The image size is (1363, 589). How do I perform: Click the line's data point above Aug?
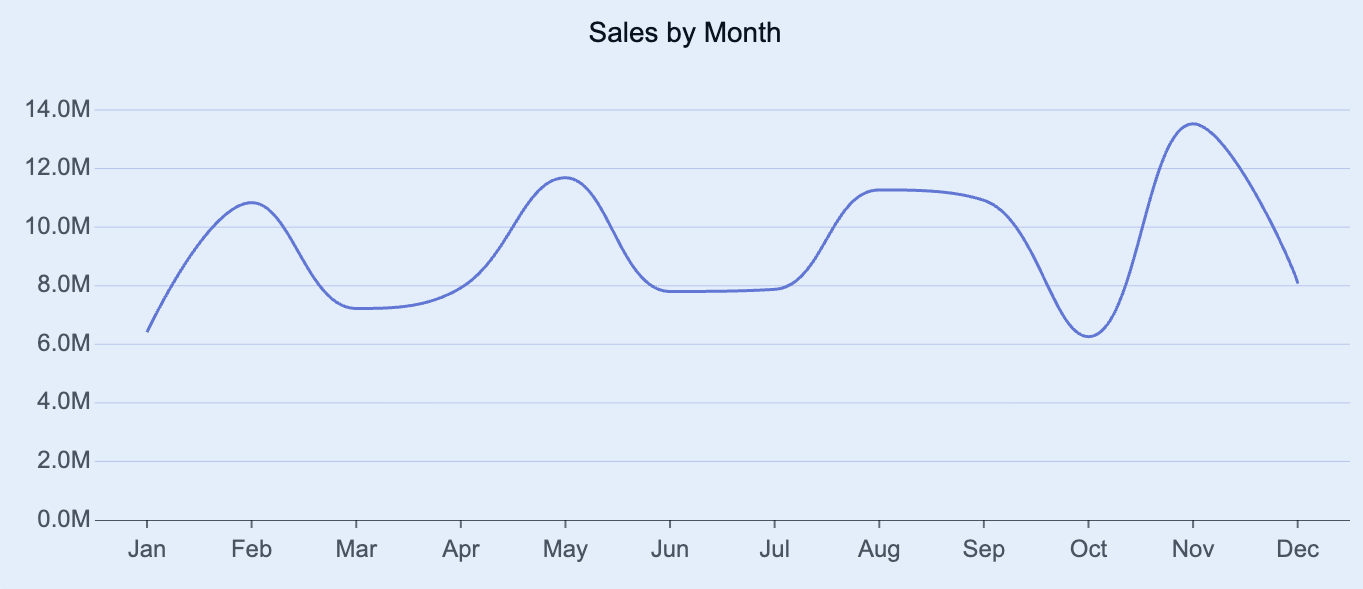(x=879, y=190)
